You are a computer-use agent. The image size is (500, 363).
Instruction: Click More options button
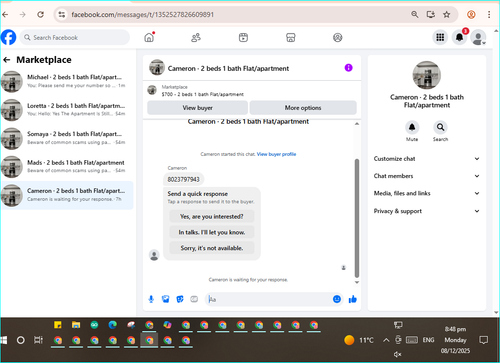(303, 108)
